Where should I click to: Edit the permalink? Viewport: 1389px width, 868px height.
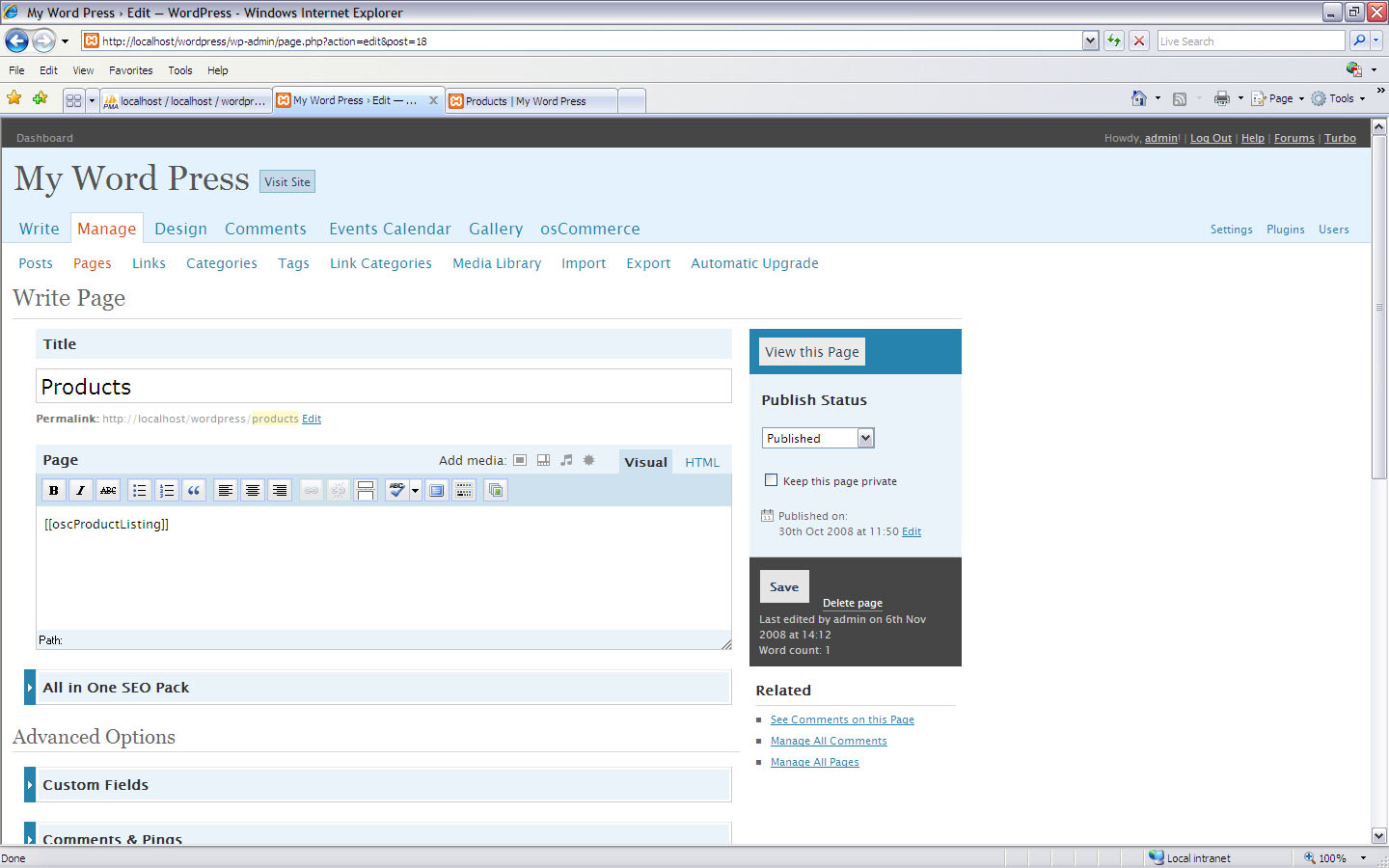pos(312,419)
